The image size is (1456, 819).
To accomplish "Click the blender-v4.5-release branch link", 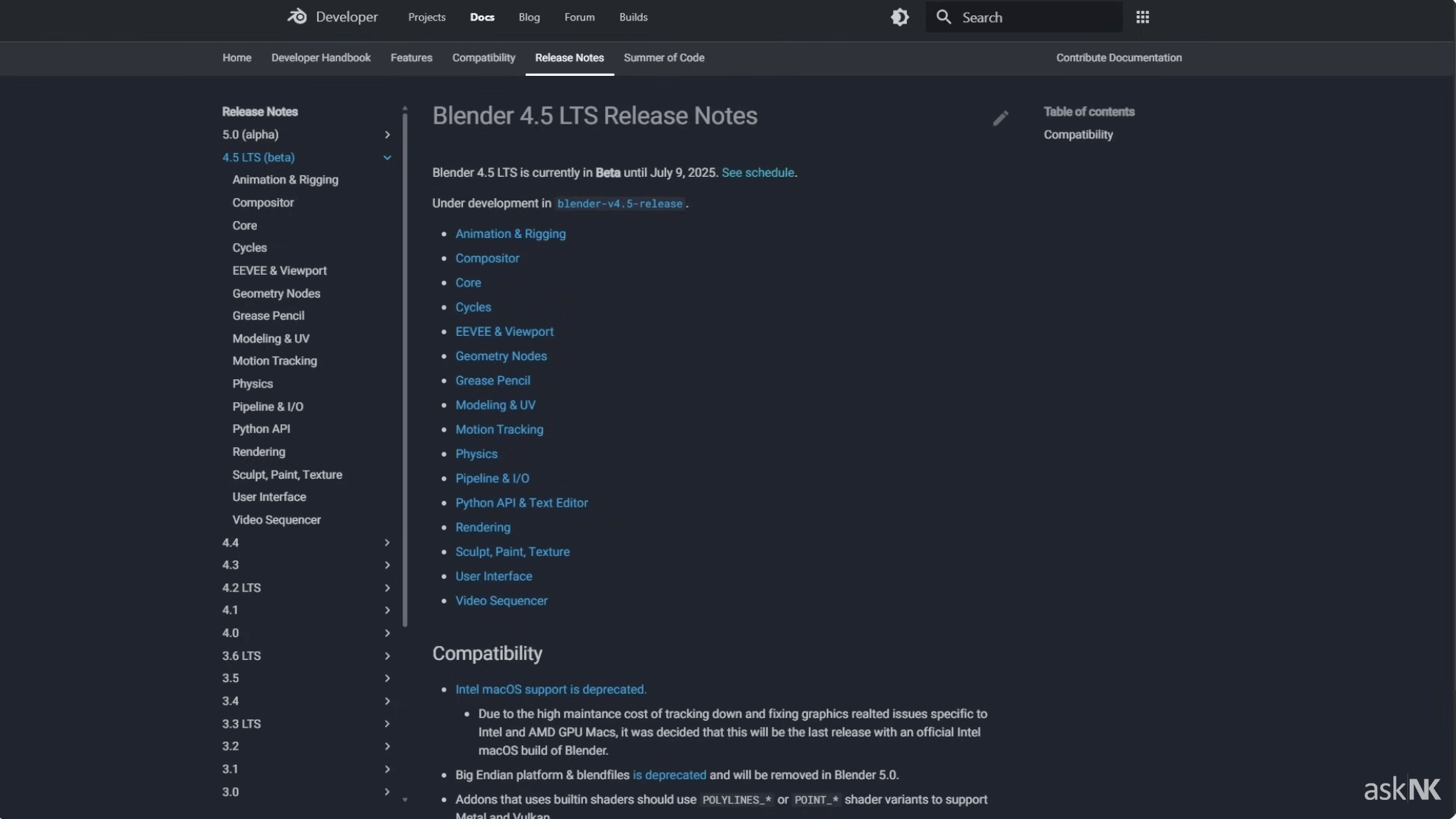I will (x=620, y=203).
